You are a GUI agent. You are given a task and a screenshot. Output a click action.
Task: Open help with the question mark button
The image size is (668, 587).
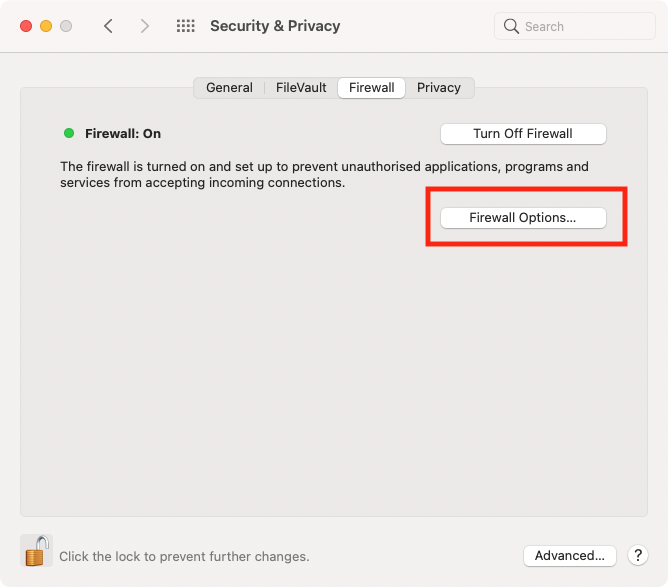(638, 555)
